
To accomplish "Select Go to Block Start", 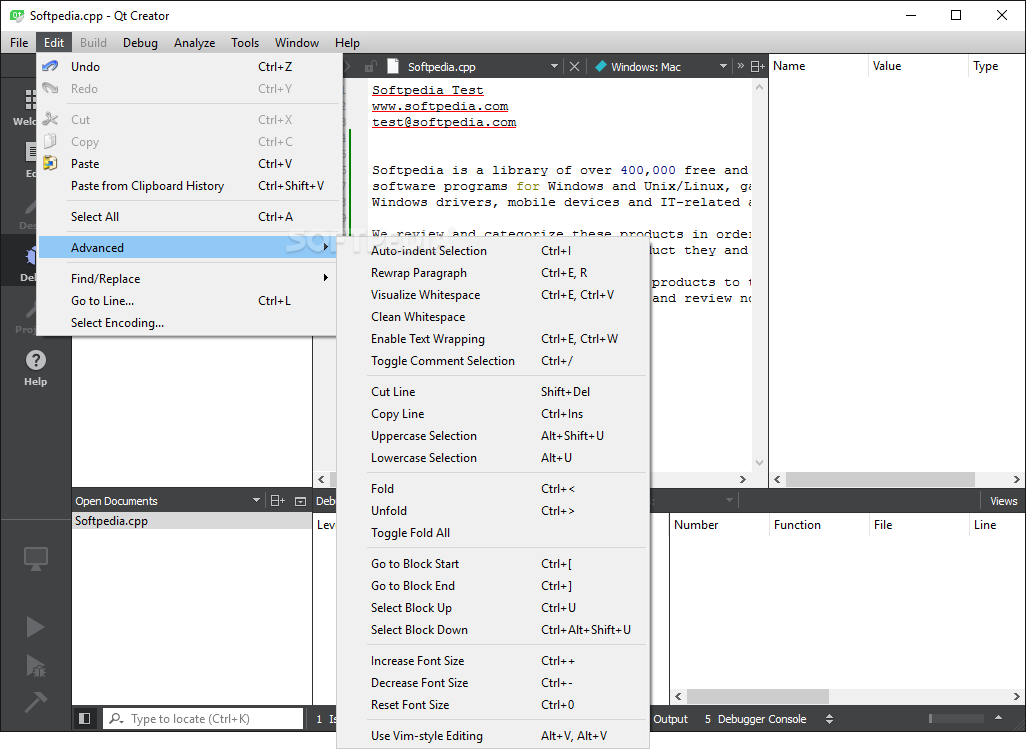I will point(493,563).
